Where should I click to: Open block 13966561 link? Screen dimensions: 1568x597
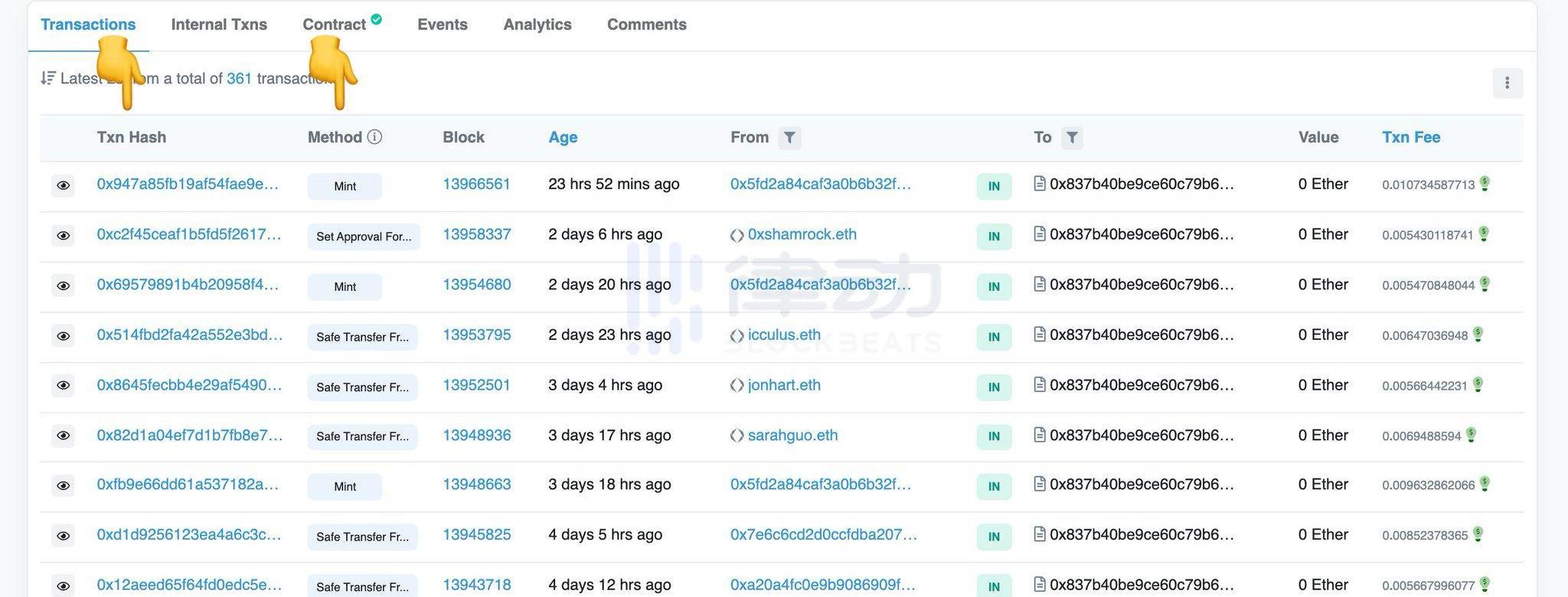[476, 184]
